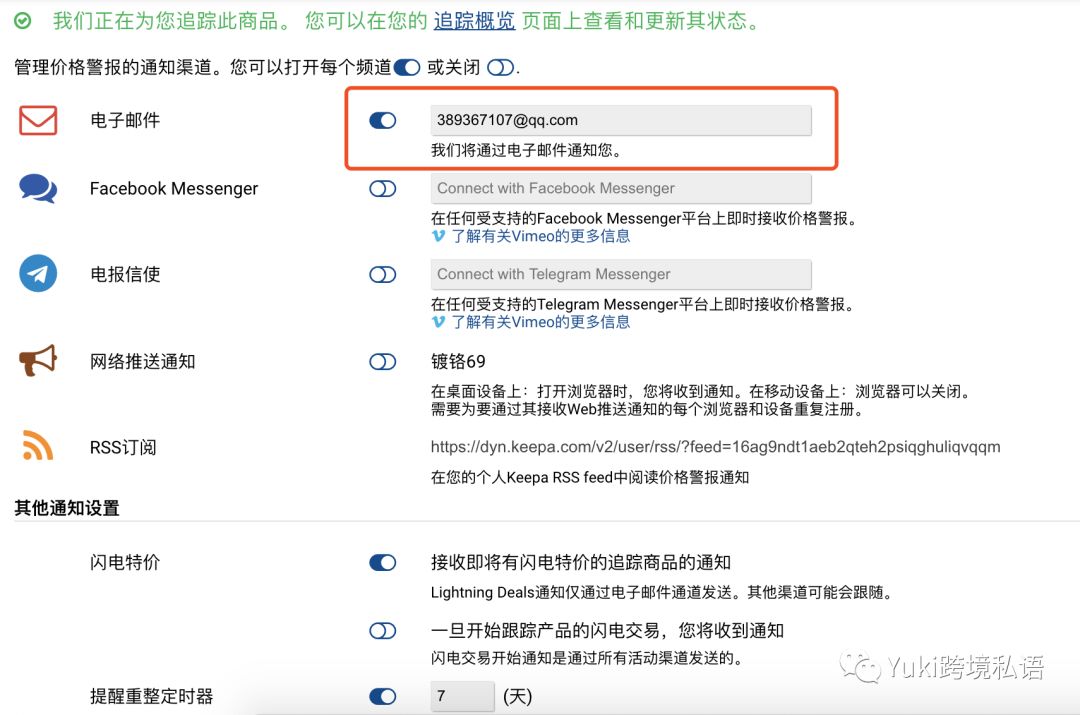1080x715 pixels.
Task: Disable the email notification toggle
Action: (382, 119)
